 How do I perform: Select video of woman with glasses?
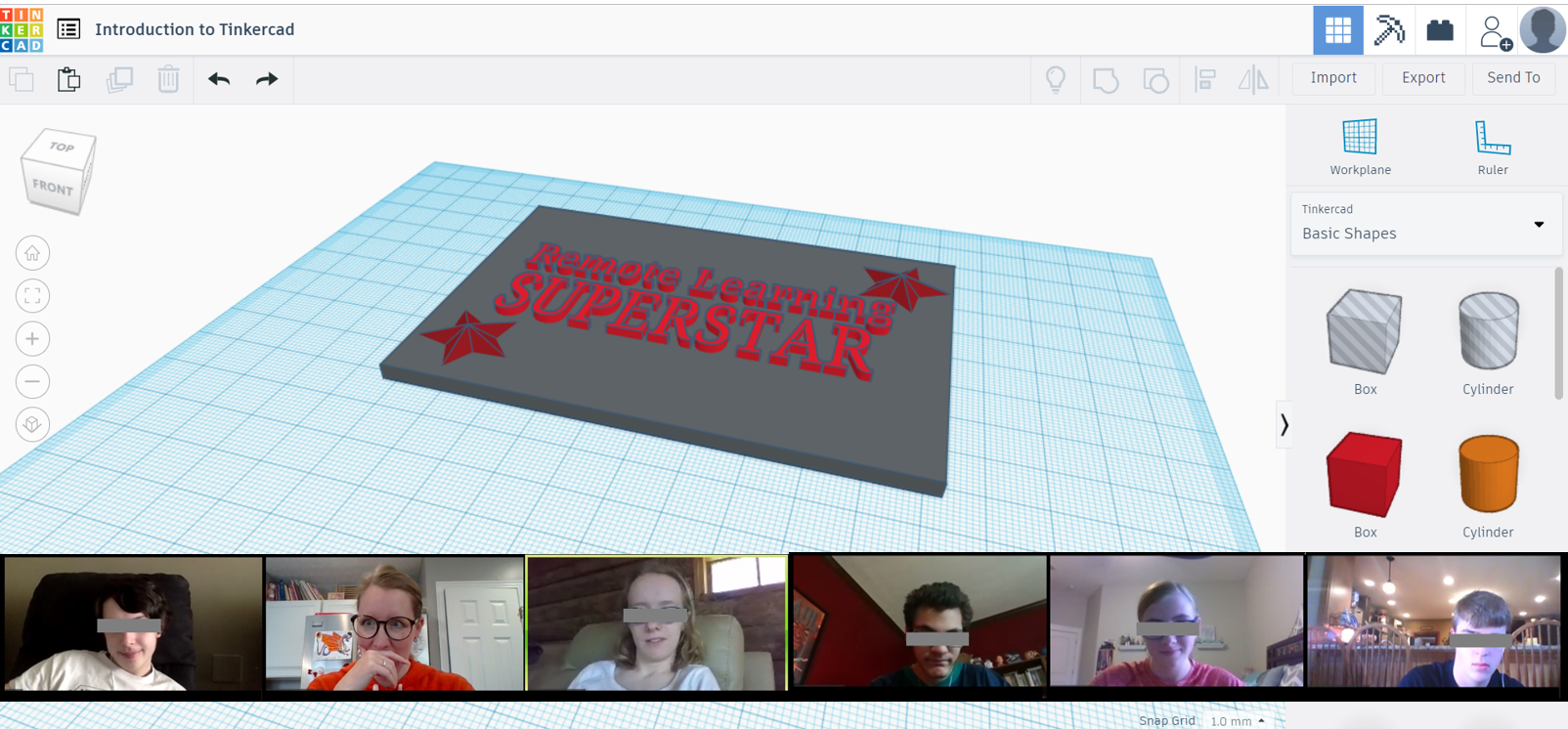(x=395, y=623)
